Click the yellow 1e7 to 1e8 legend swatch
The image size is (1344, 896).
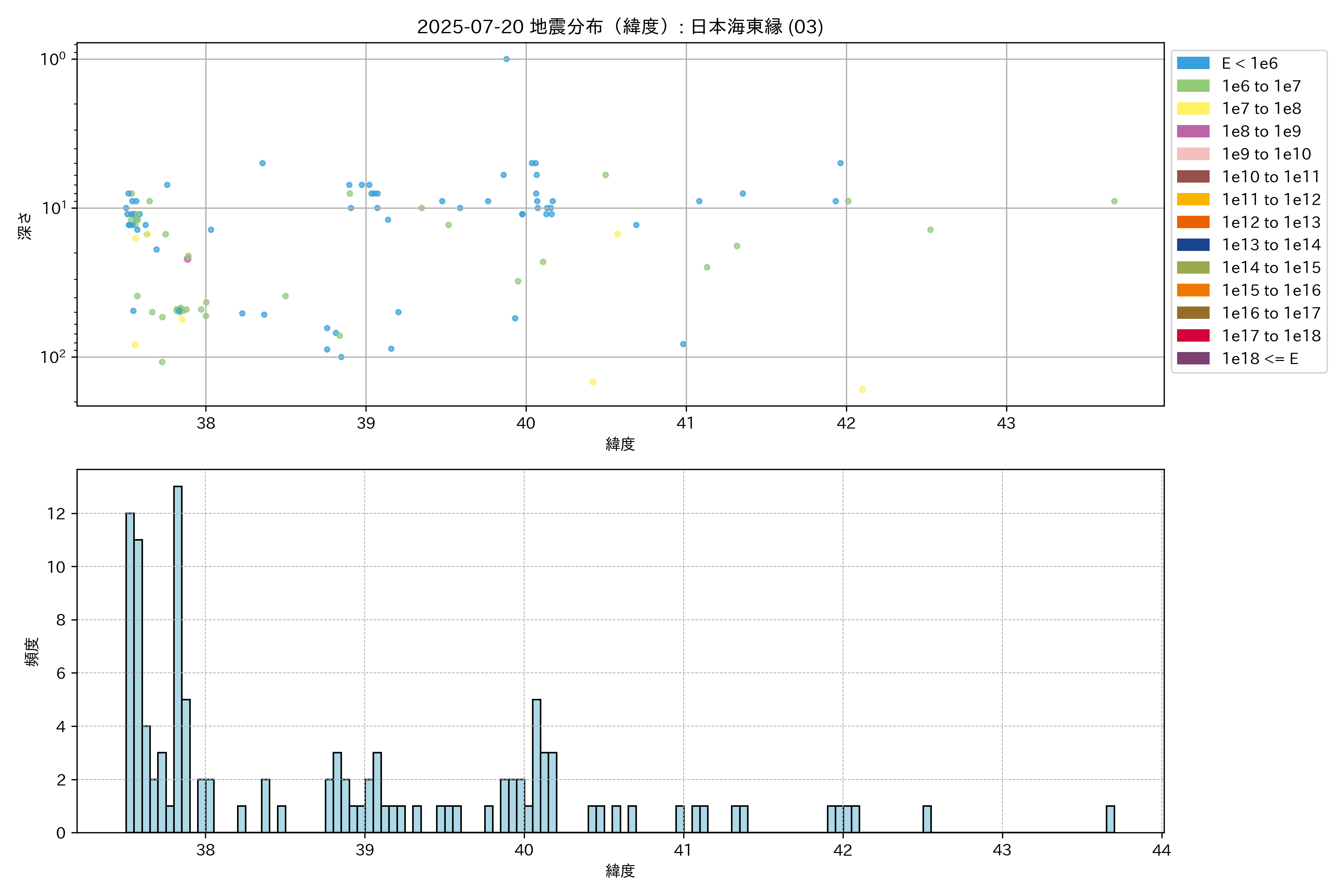pos(1192,109)
